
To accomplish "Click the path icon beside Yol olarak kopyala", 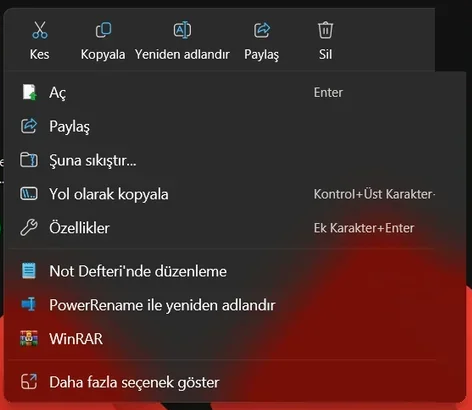I will point(29,194).
